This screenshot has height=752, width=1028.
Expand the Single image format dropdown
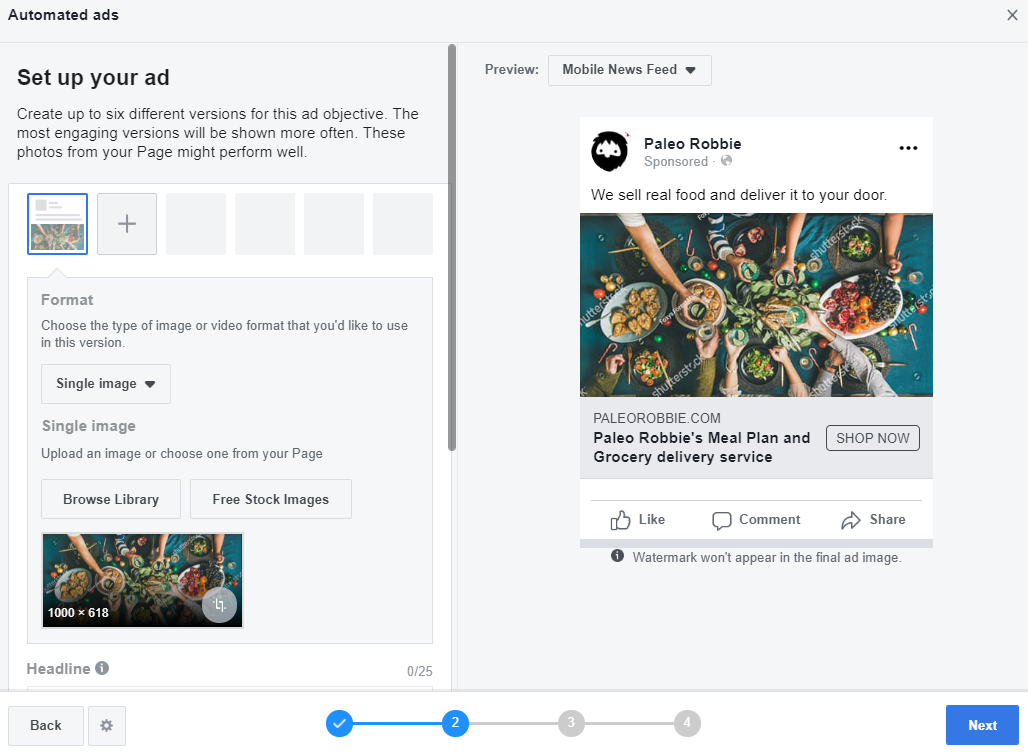106,384
